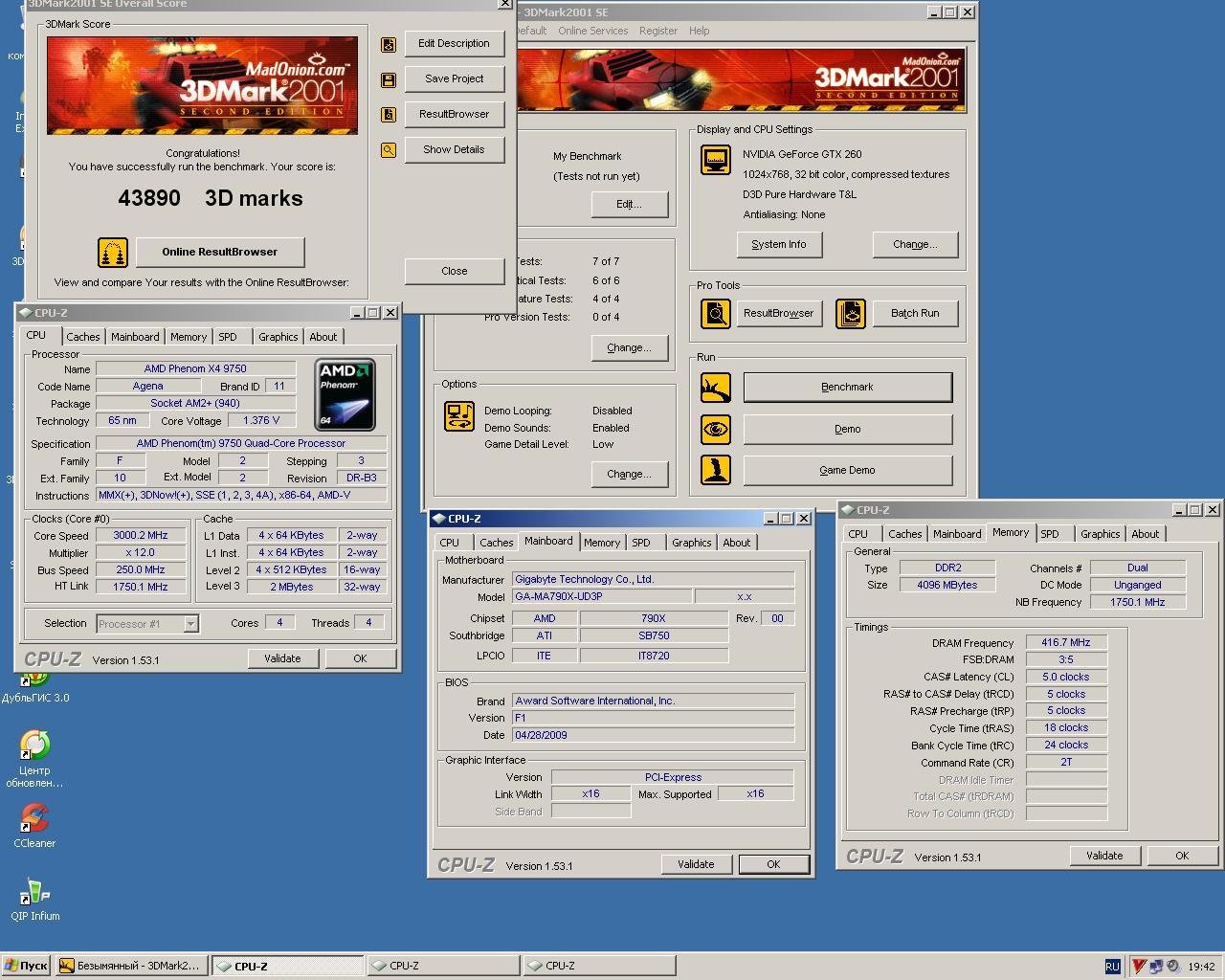Open Online Services menu in 3DMark
This screenshot has width=1225, height=980.
pos(593,31)
